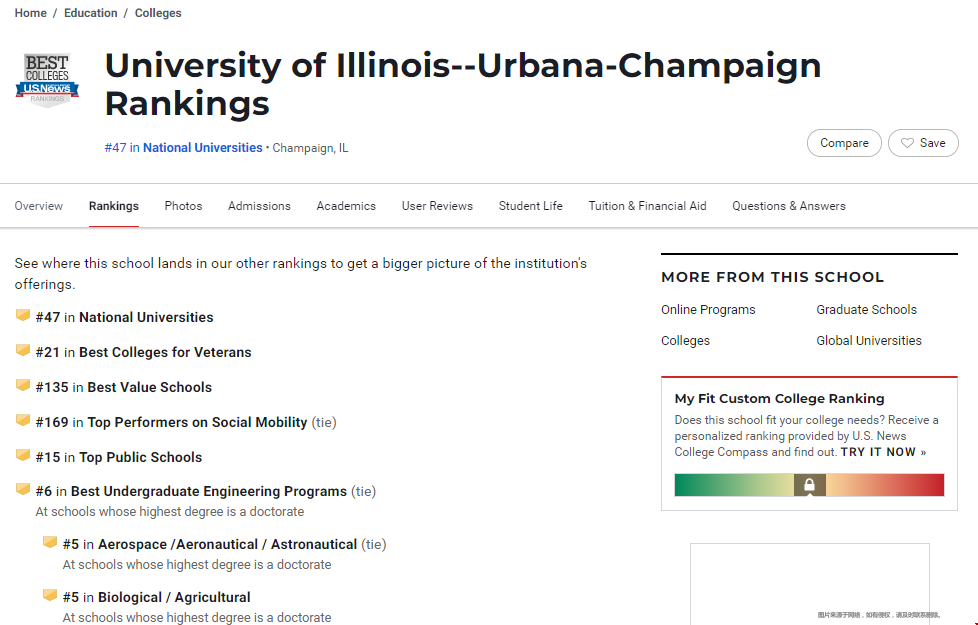Click the lock icon on My Fit ranking bar

[x=810, y=485]
